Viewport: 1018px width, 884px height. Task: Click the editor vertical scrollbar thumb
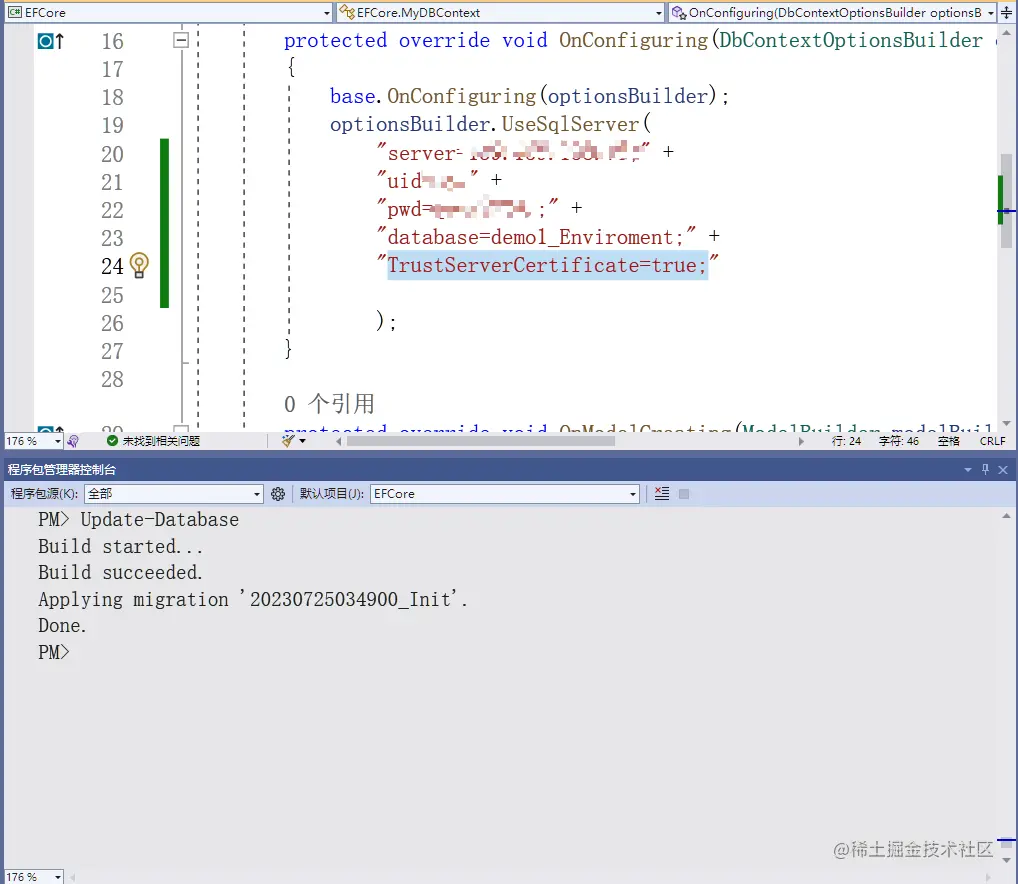[1006, 201]
